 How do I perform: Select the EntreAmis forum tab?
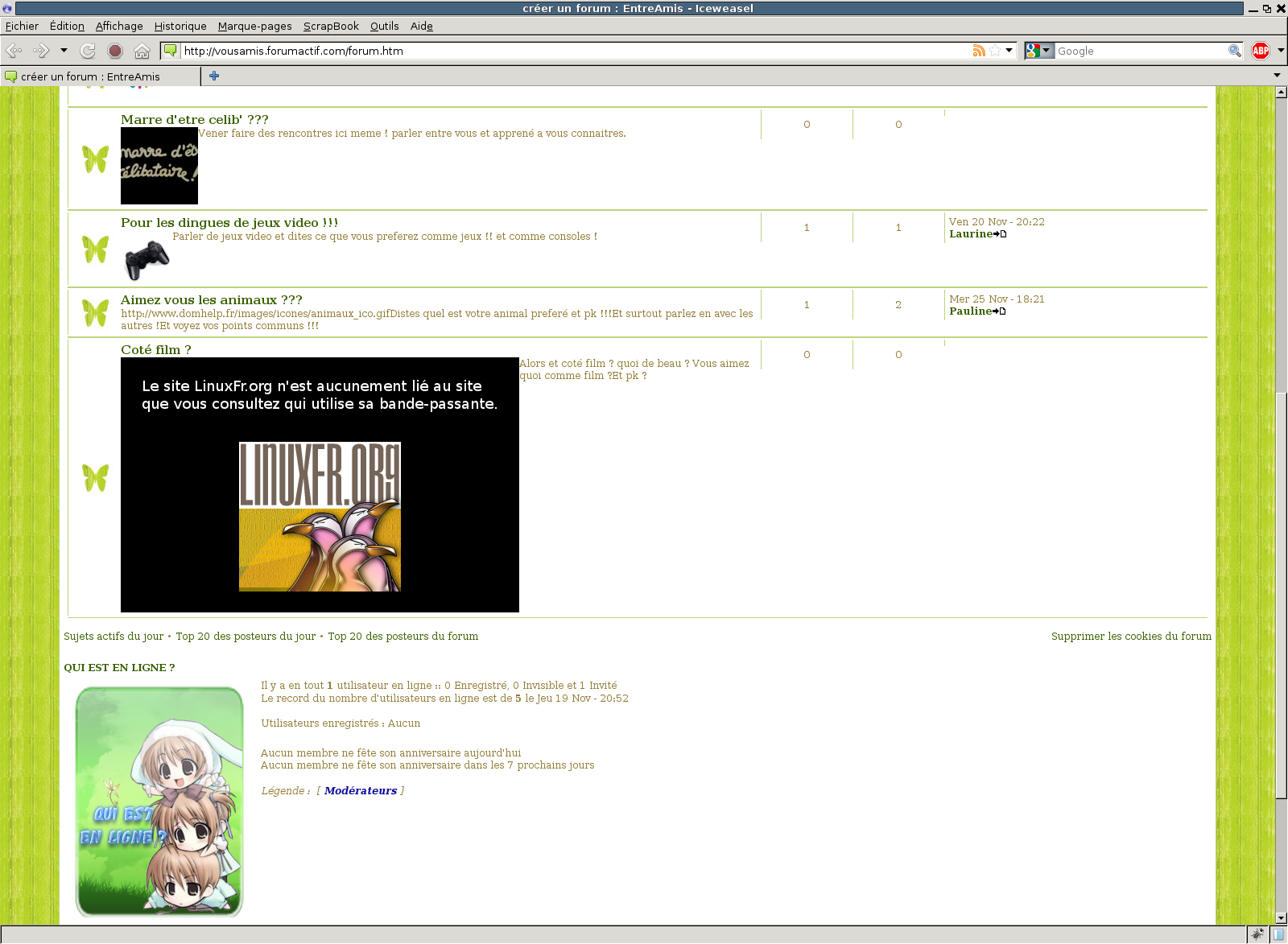(x=90, y=76)
